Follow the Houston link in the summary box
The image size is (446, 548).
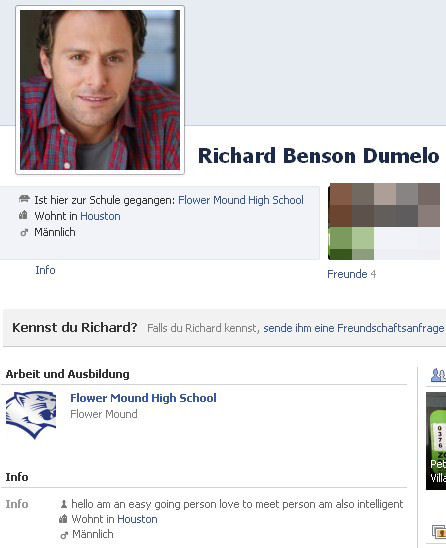[100, 216]
